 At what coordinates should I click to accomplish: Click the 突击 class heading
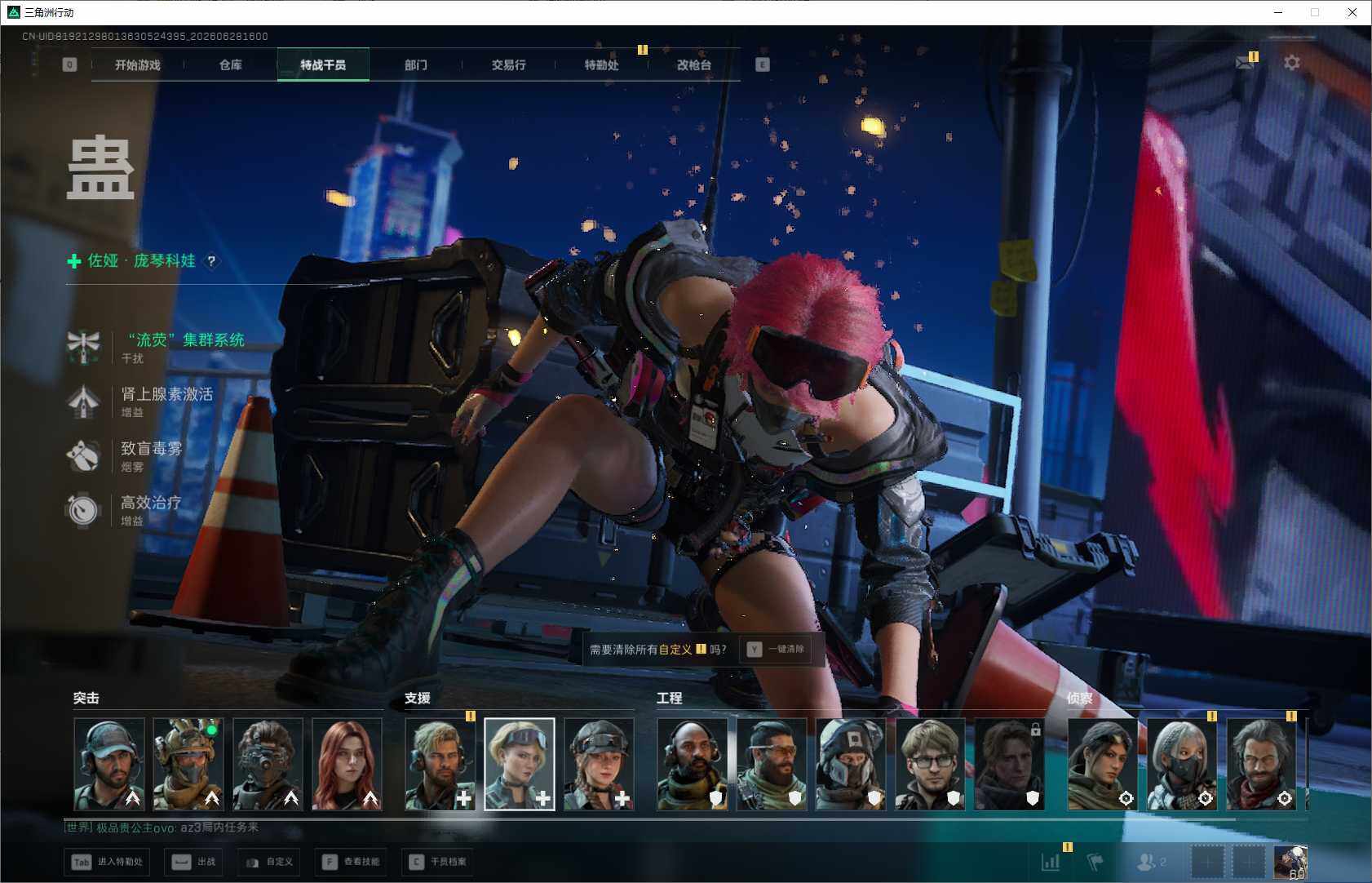86,699
